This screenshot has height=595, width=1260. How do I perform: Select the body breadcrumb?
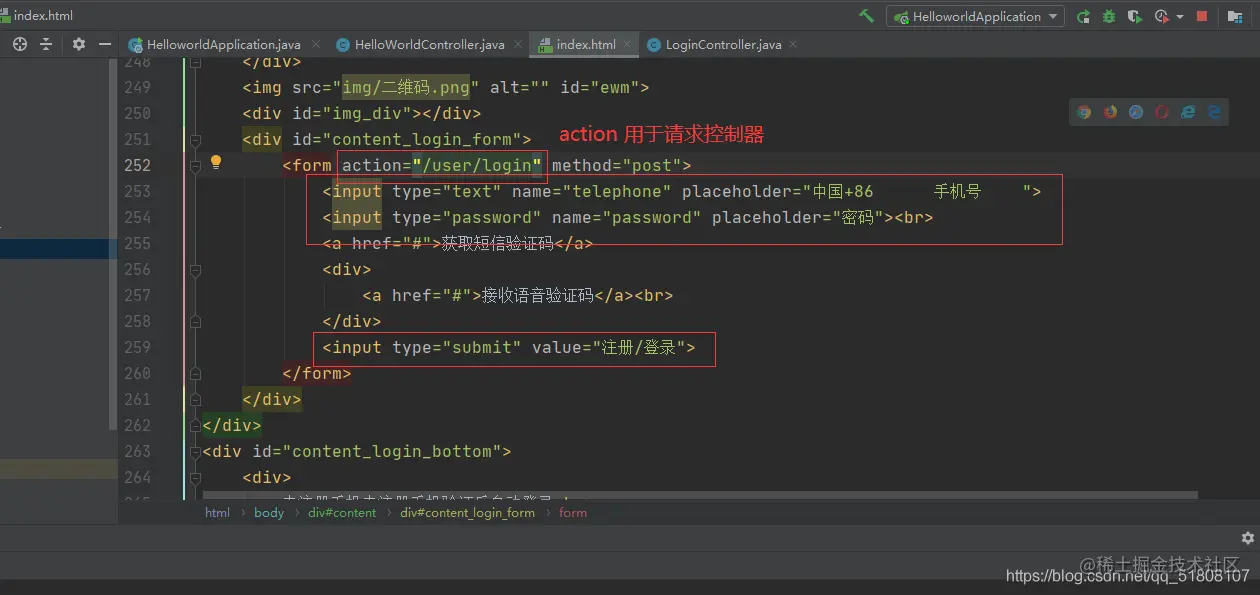(x=269, y=513)
